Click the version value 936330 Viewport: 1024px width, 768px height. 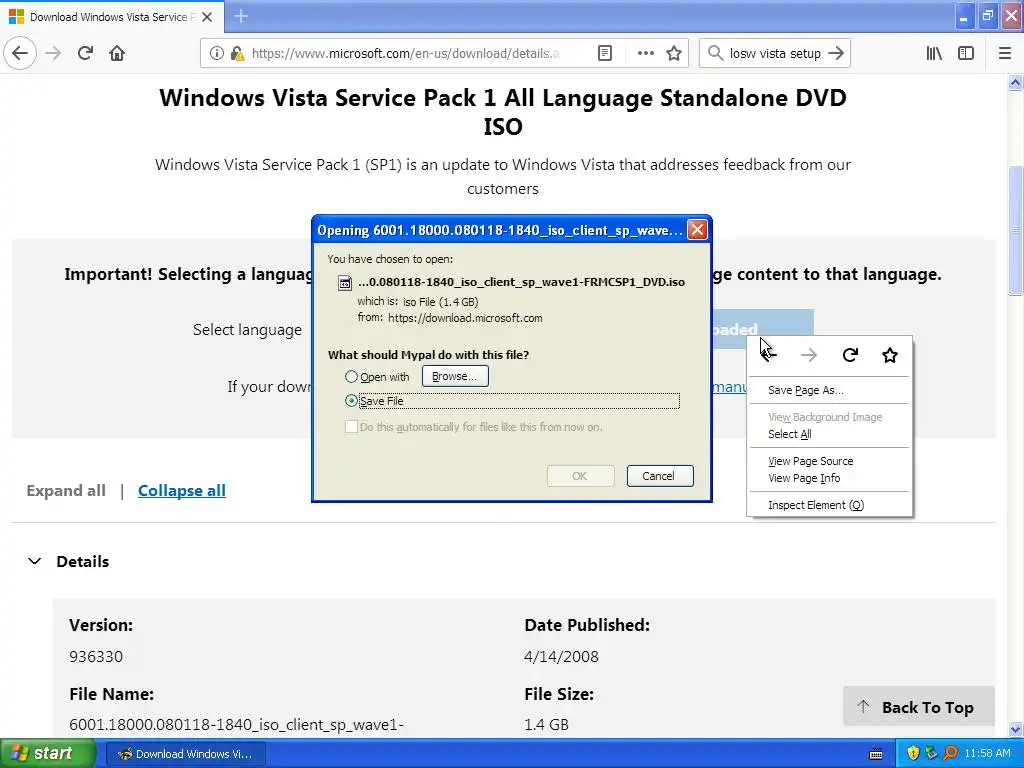[96, 656]
